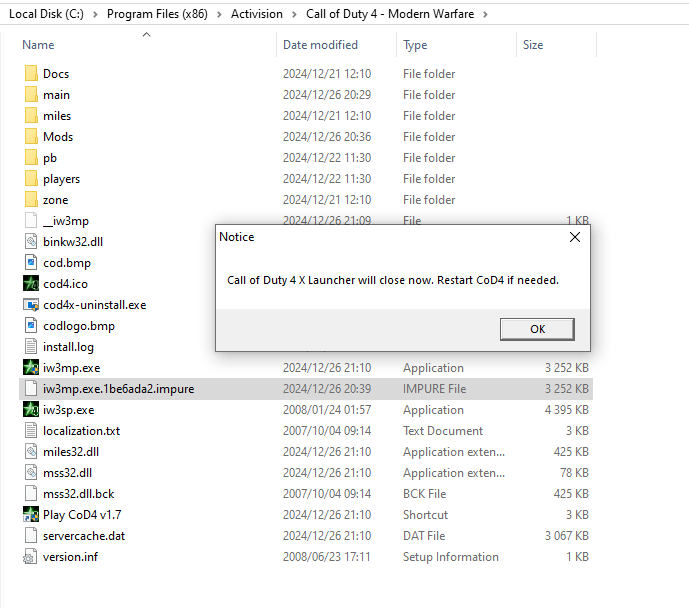Select the Docs folder icon

31,73
